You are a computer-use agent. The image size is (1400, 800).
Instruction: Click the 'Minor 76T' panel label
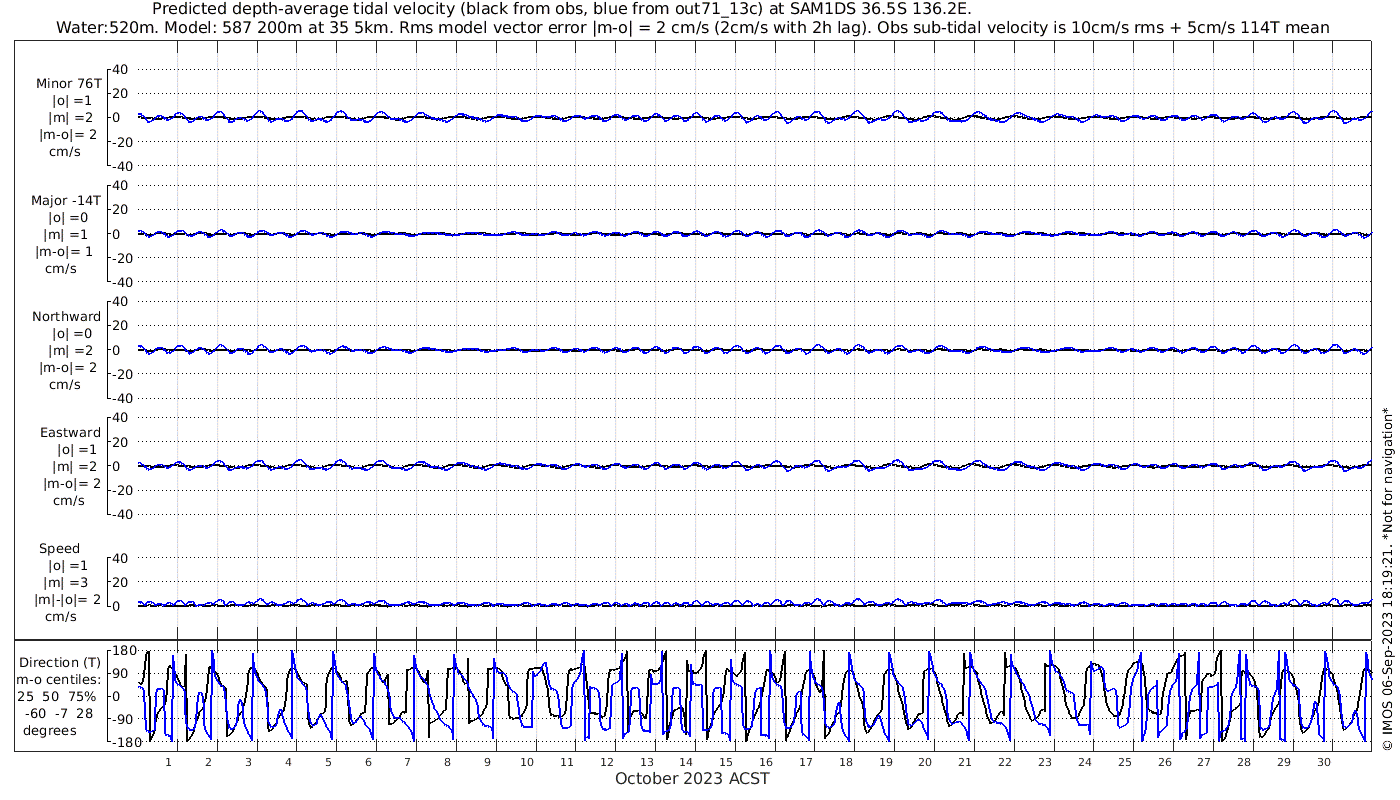coord(68,84)
